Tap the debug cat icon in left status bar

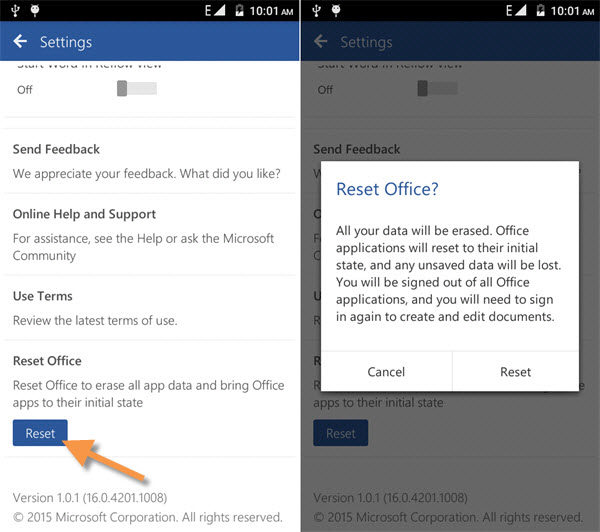[x=35, y=10]
